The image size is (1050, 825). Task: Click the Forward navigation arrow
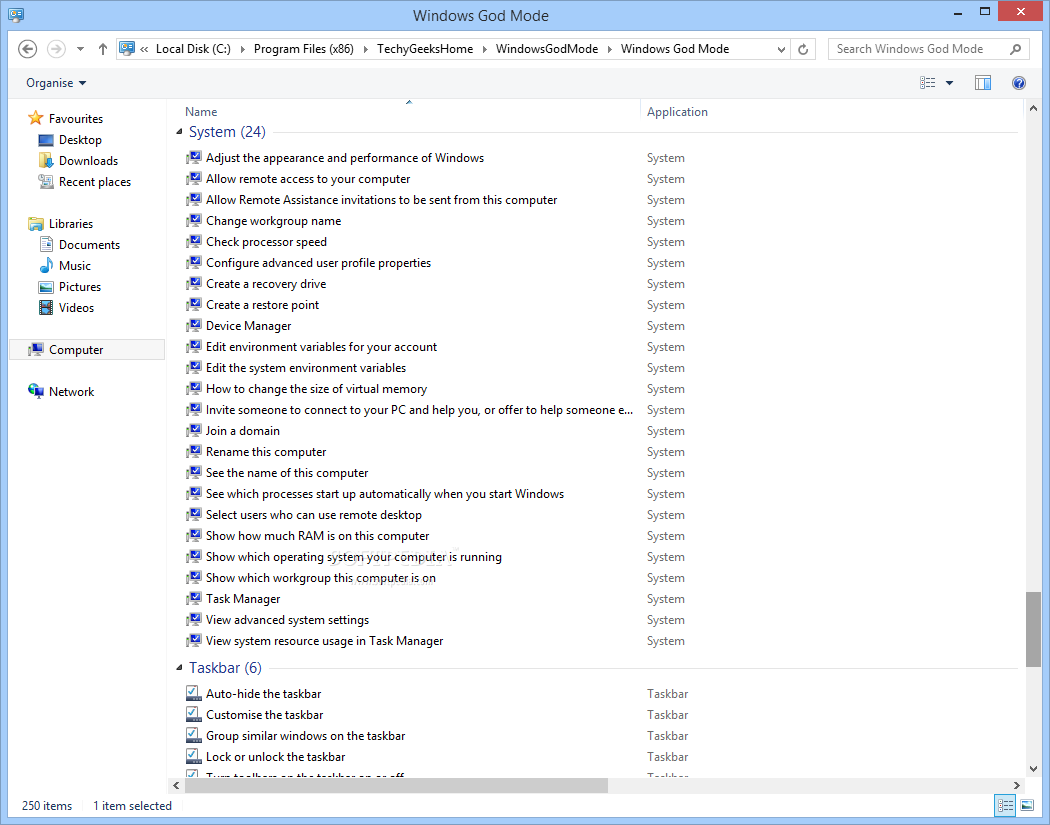click(x=56, y=49)
